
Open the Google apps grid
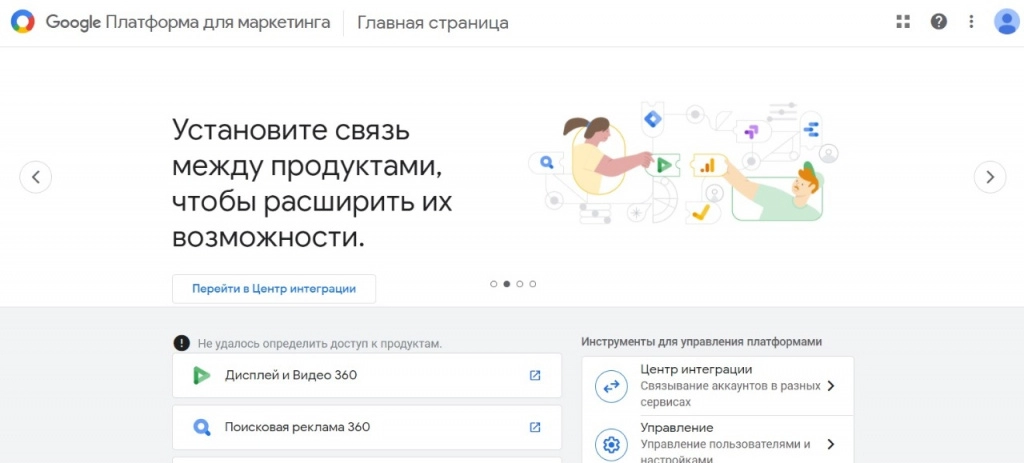903,22
